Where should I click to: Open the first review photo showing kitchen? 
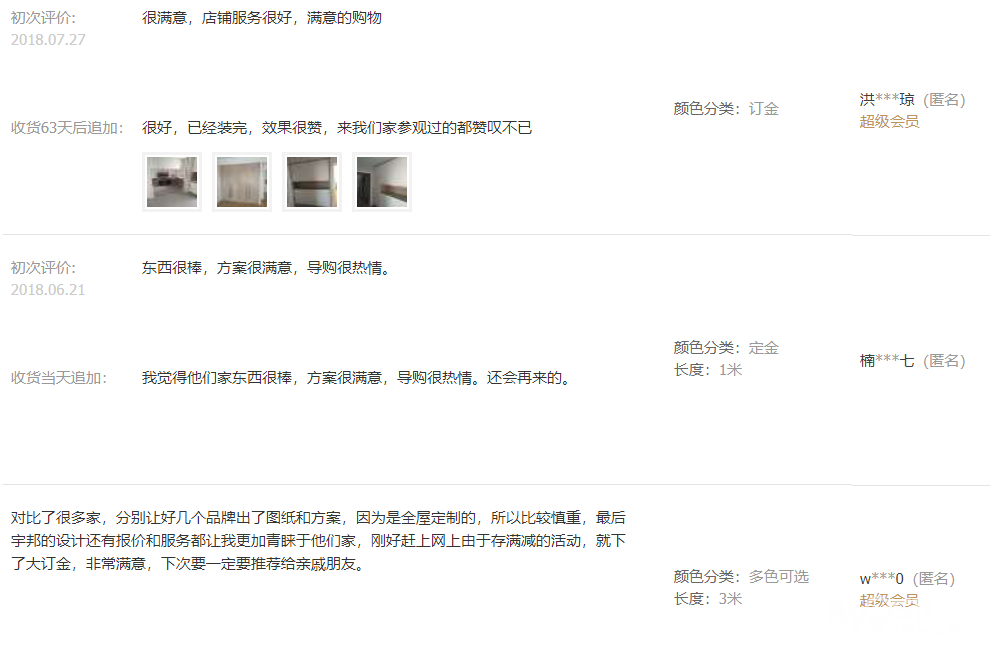click(172, 182)
